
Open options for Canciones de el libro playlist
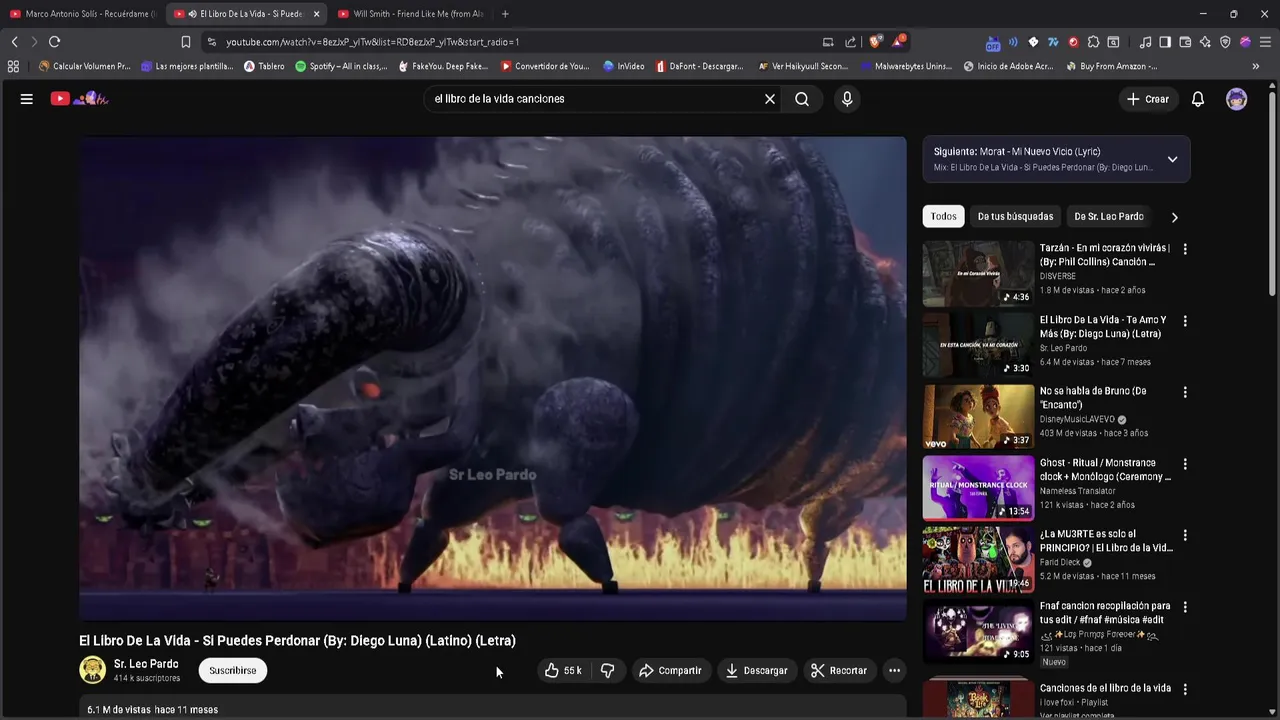pyautogui.click(x=1185, y=689)
